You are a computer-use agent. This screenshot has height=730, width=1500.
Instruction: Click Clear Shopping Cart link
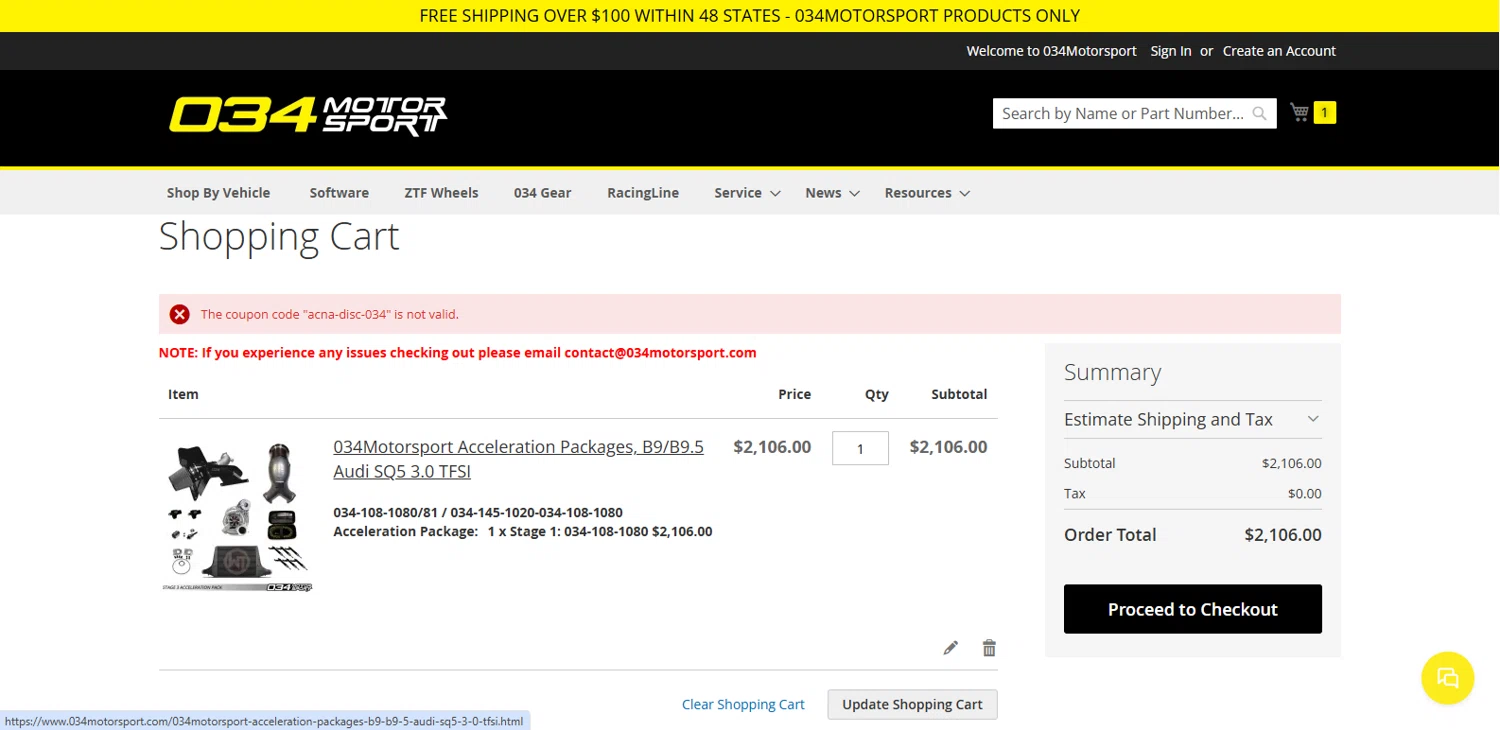pyautogui.click(x=743, y=704)
